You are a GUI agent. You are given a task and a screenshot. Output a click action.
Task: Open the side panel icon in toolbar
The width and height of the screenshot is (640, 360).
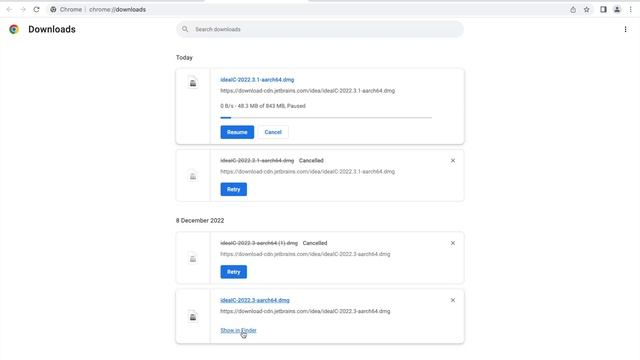pyautogui.click(x=603, y=9)
